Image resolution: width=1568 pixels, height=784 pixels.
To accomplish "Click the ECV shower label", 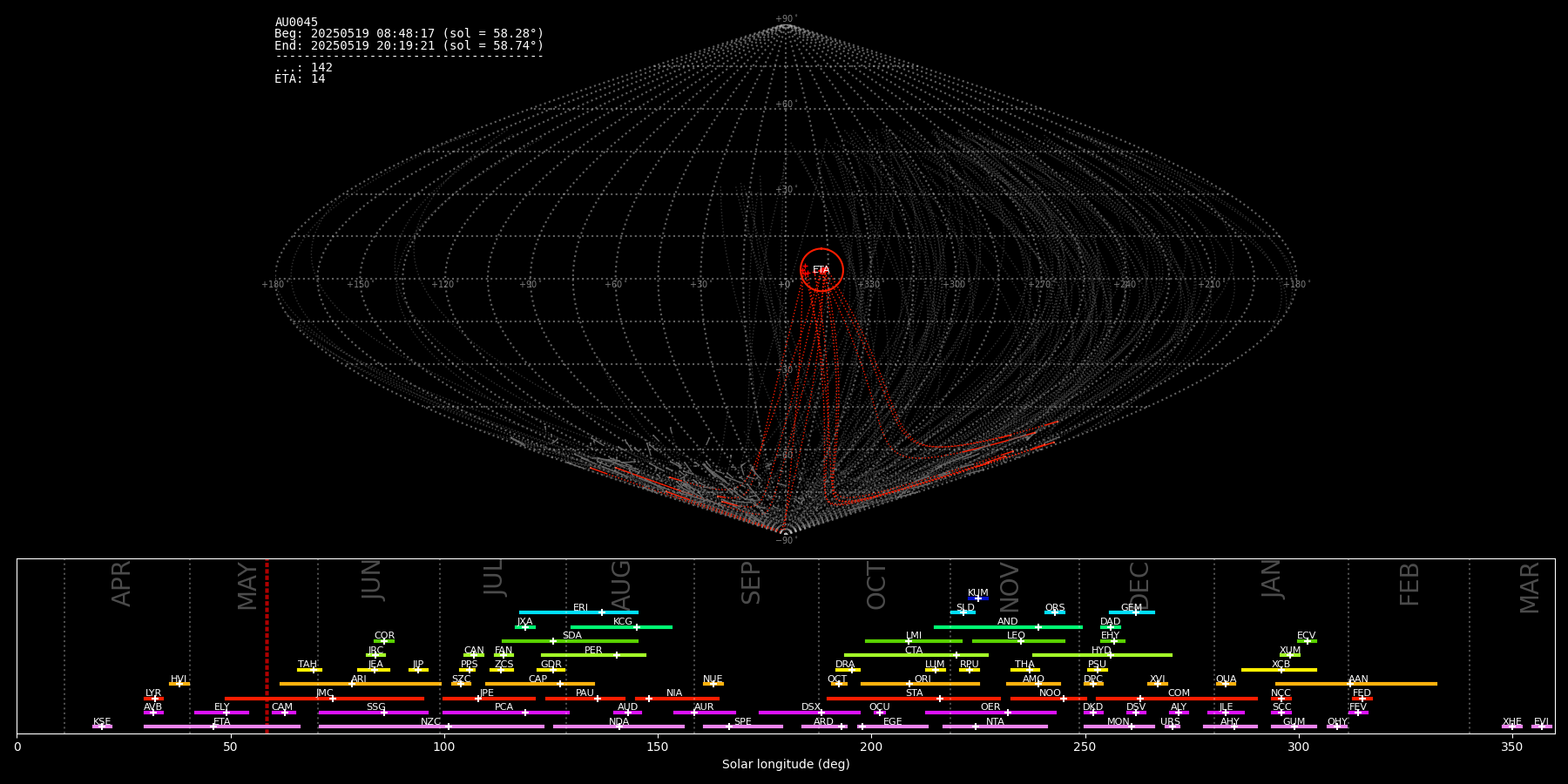I will [x=1306, y=636].
